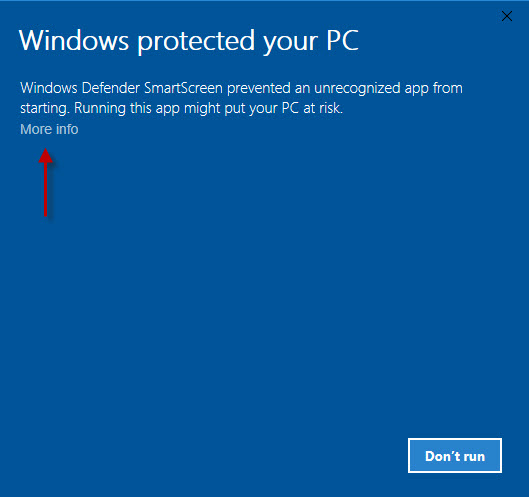This screenshot has width=529, height=497.
Task: Expand details via More info
Action: point(49,129)
